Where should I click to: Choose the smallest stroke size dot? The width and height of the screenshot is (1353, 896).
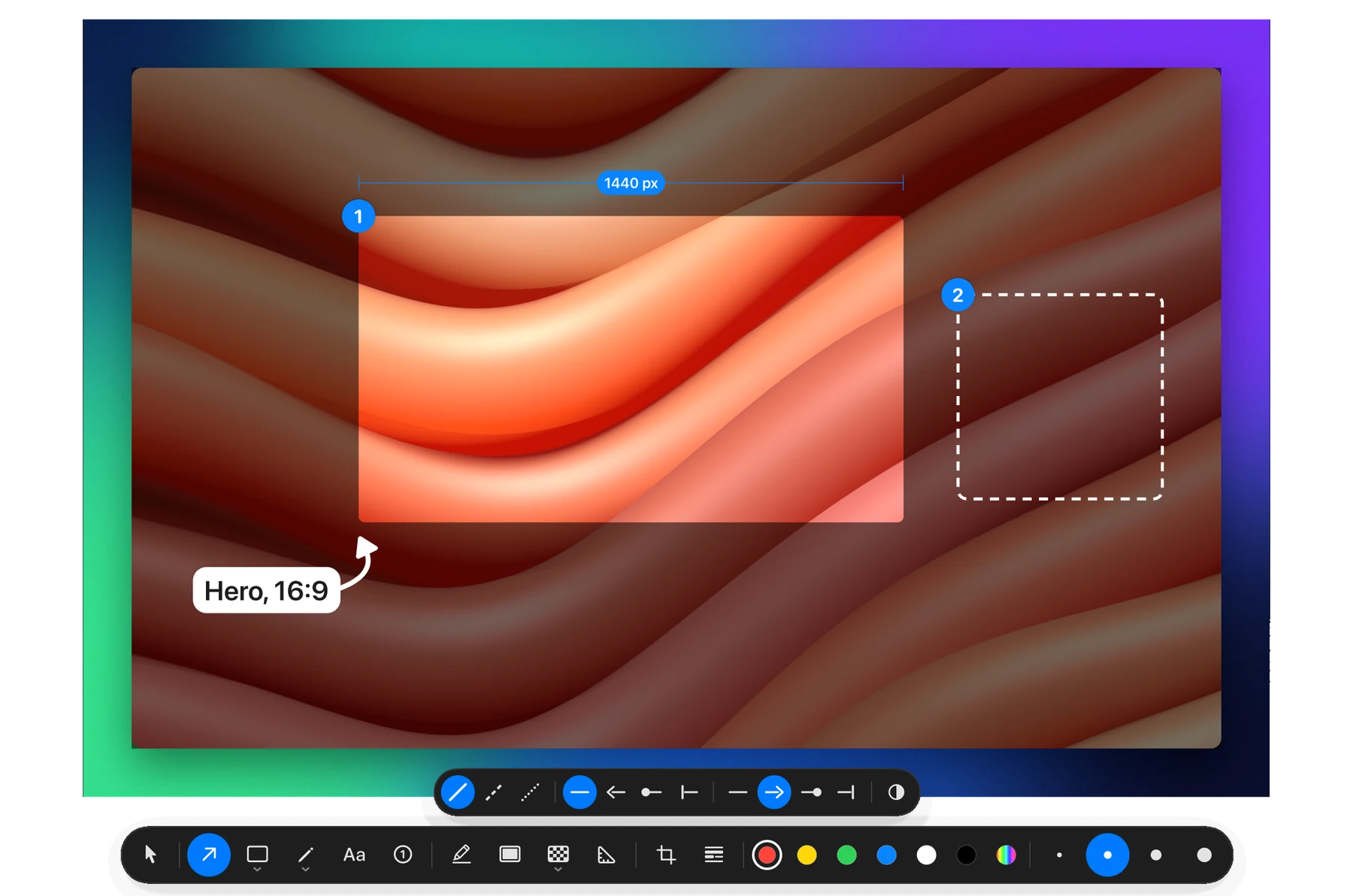pos(1059,855)
